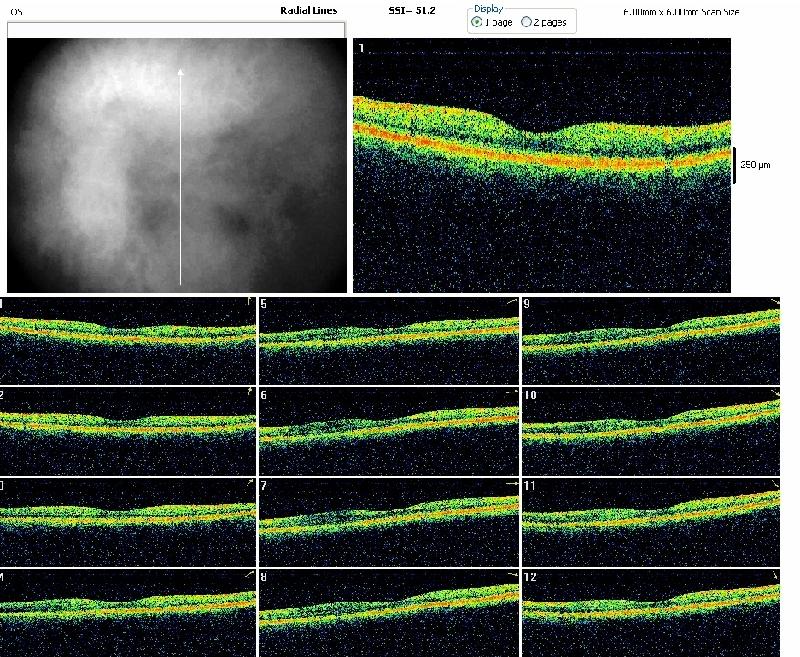Select radial scan thumbnail number 4
Viewport: 800px width, 657px height.
pos(128,612)
